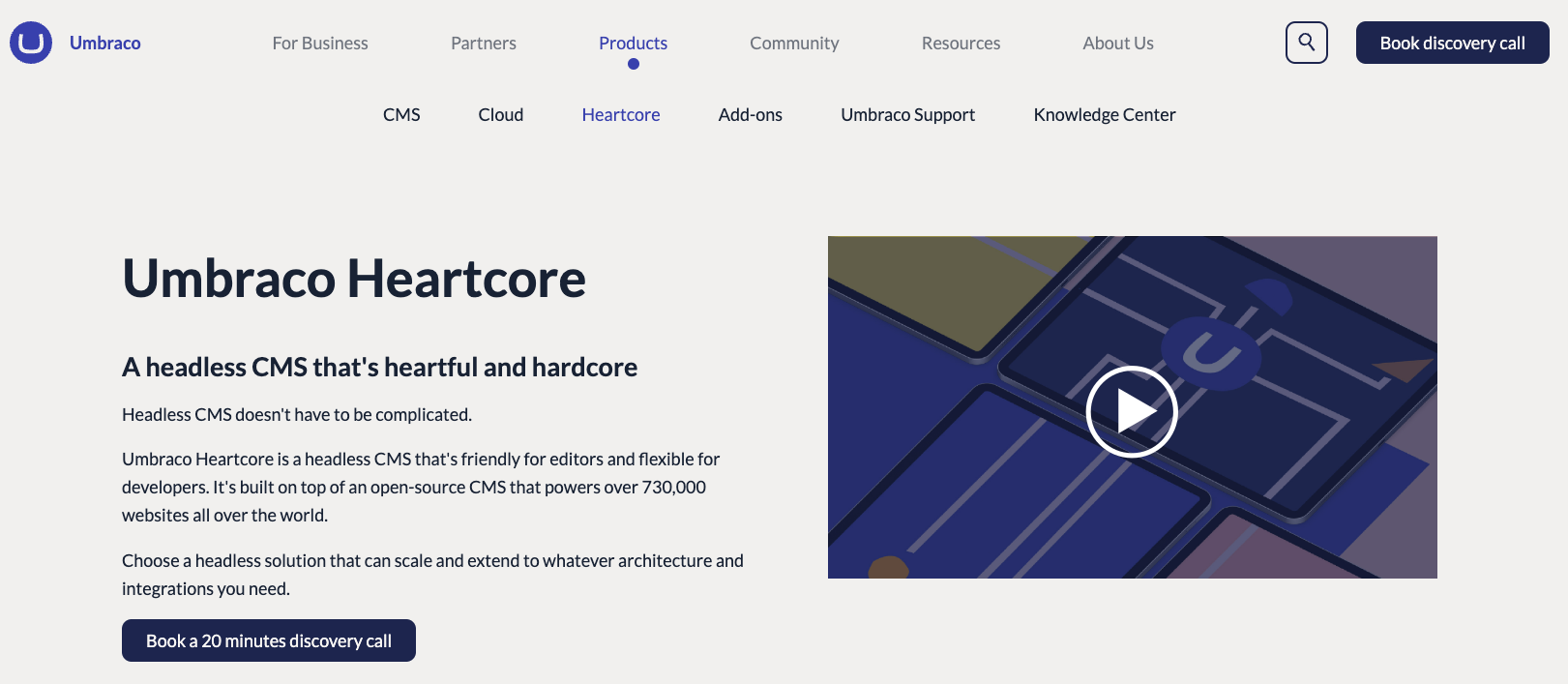Open the Knowledge Center link

tap(1104, 114)
